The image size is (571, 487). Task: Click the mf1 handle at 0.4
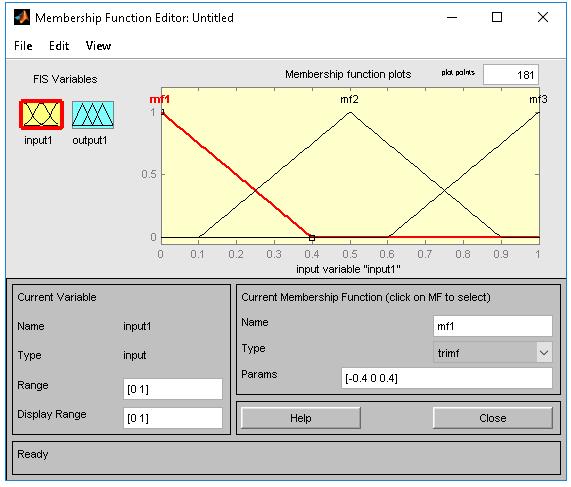pos(312,238)
